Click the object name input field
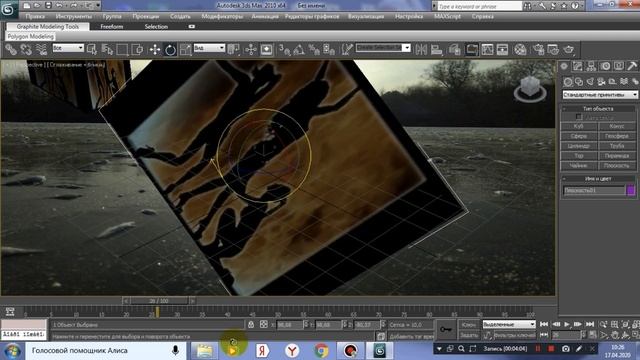 (x=594, y=190)
